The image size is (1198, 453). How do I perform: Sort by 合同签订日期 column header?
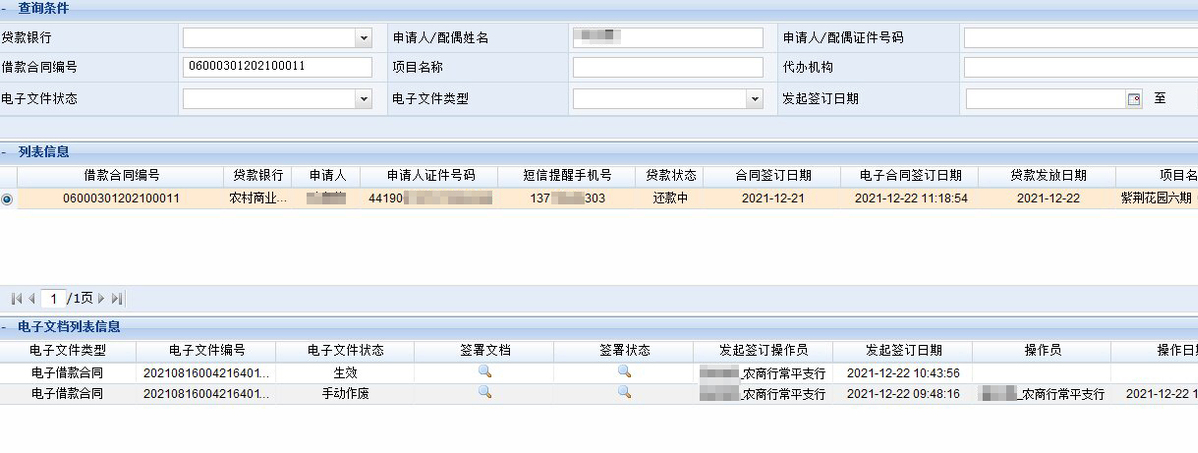773,176
